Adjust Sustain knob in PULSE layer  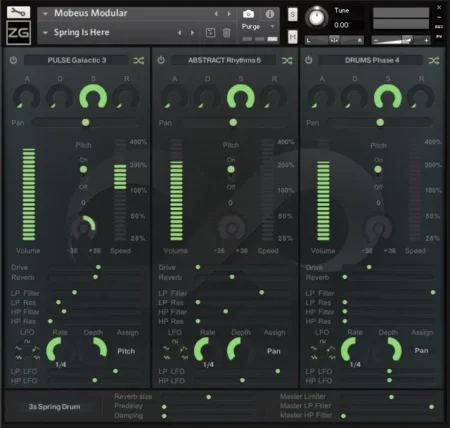(93, 97)
